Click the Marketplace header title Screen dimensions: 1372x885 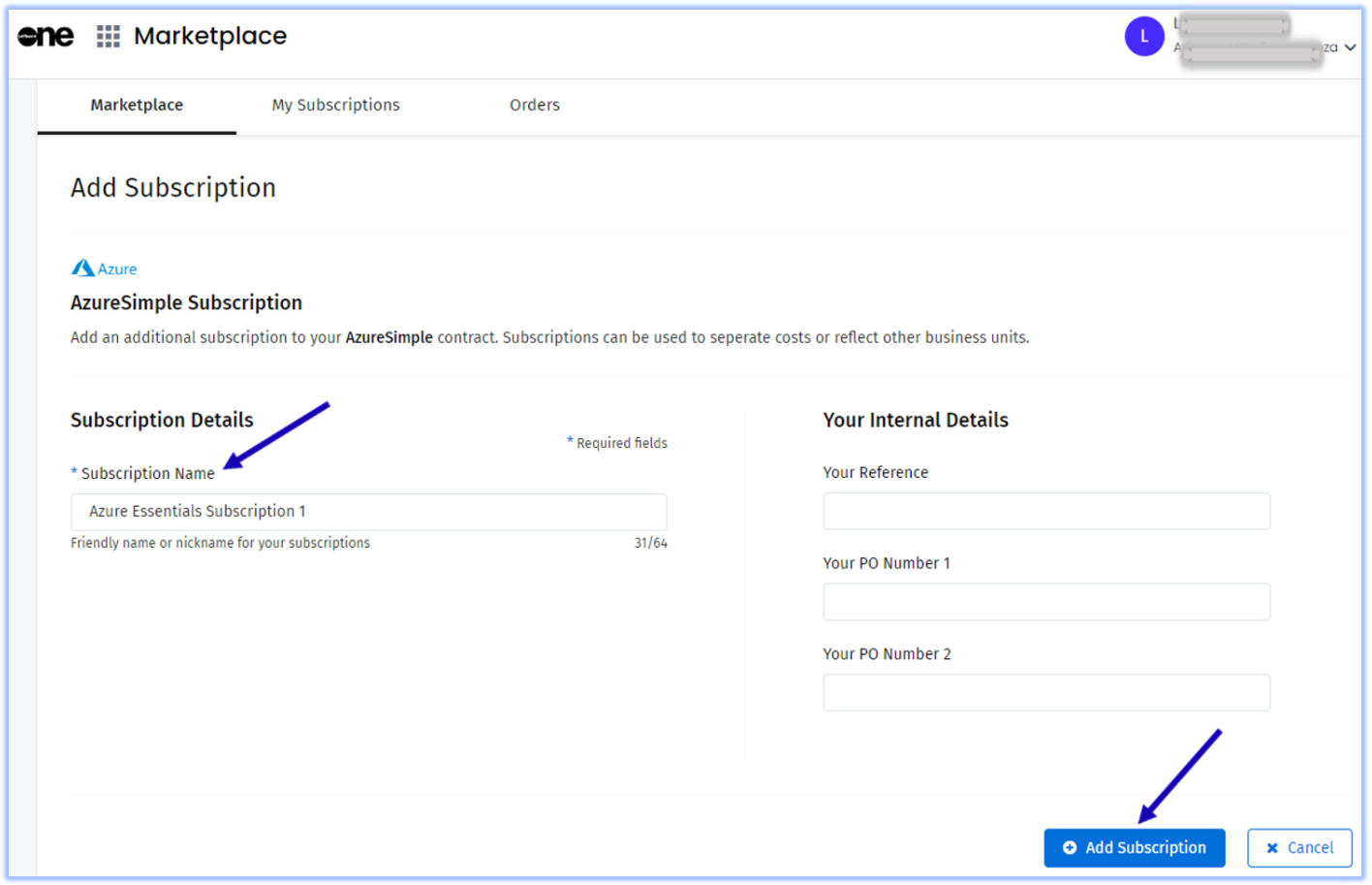(x=210, y=36)
